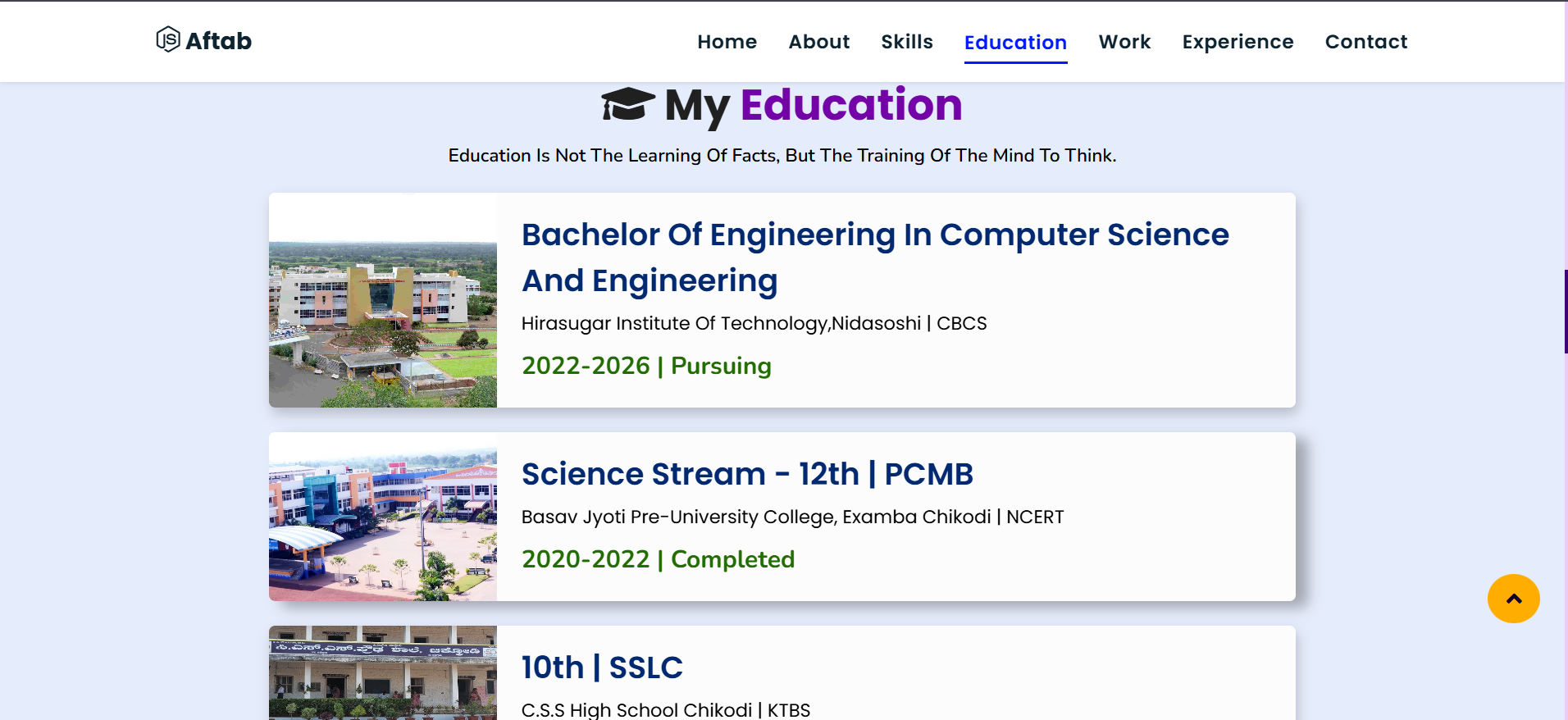Go to the About section
The image size is (1568, 720).
818,42
